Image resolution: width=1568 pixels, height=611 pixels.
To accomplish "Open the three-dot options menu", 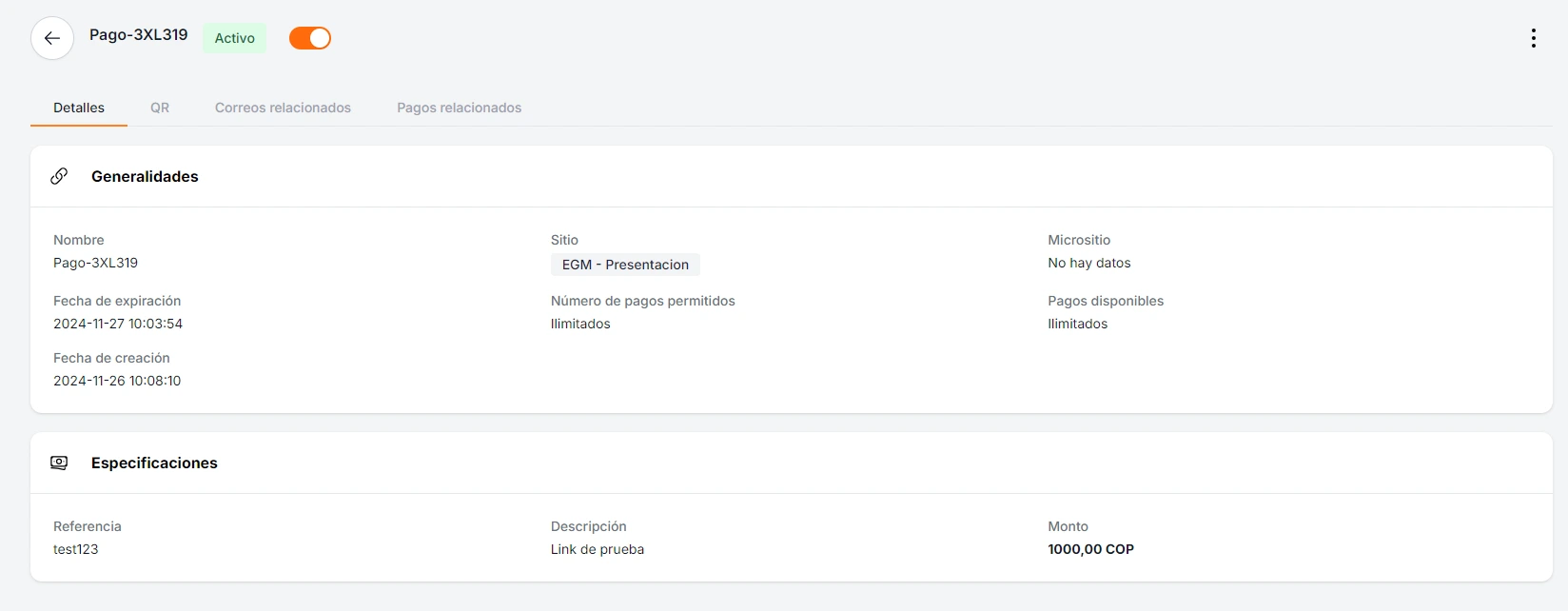I will coord(1533,38).
